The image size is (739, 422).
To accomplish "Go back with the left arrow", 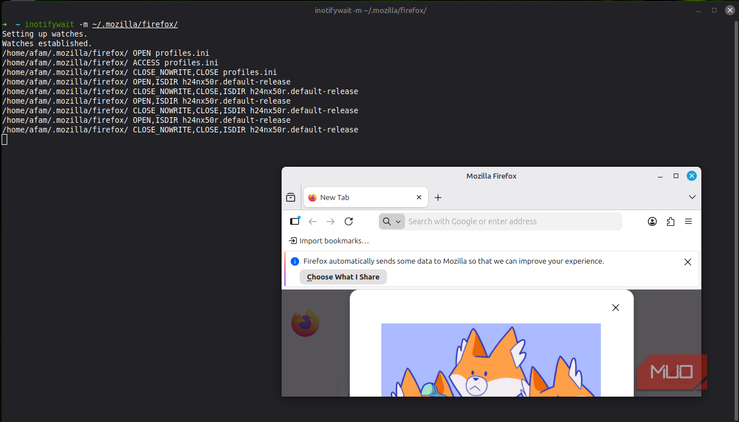I will click(312, 221).
